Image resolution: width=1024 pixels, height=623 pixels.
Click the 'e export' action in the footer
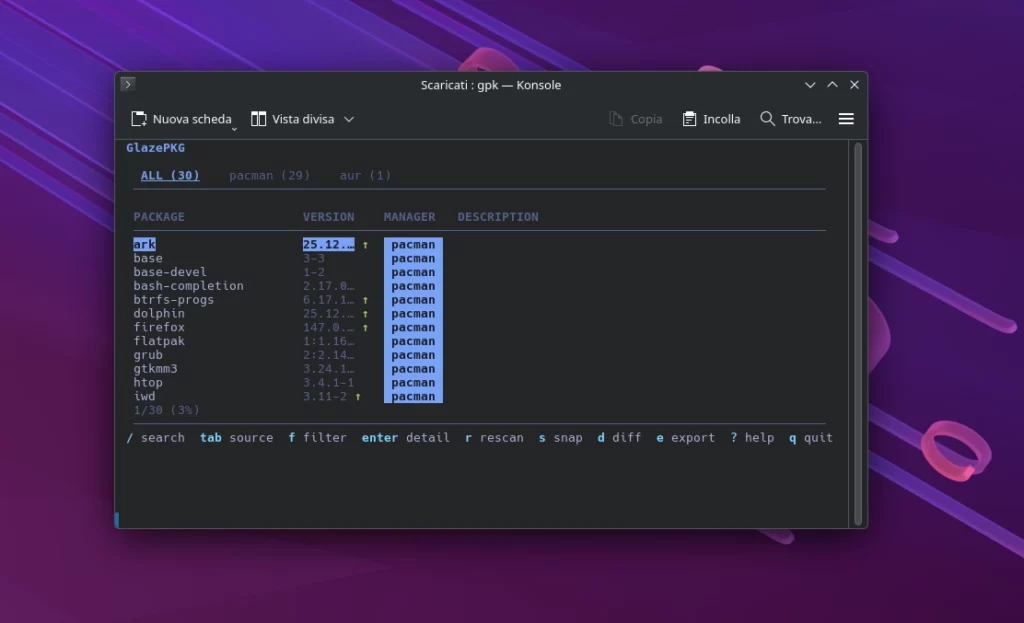coord(685,437)
